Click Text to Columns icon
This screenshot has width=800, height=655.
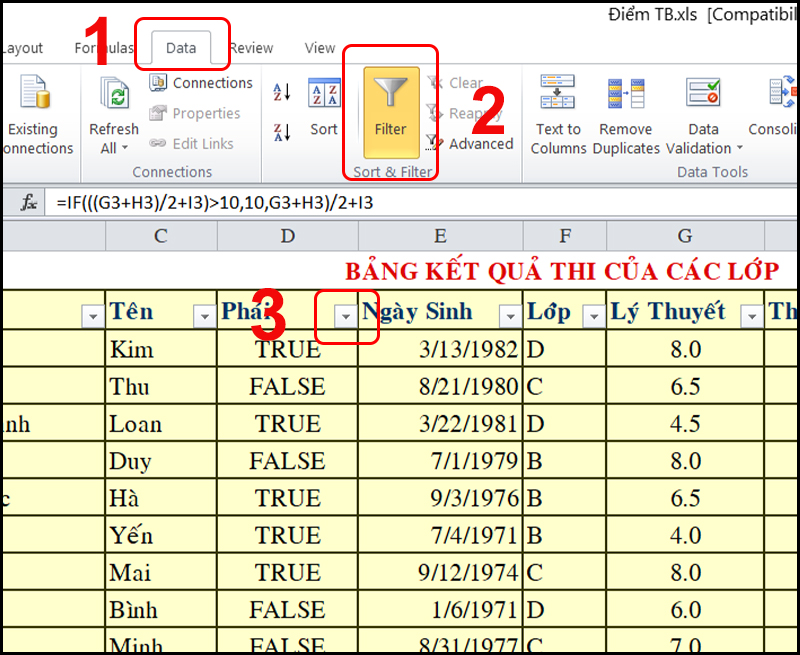(558, 95)
